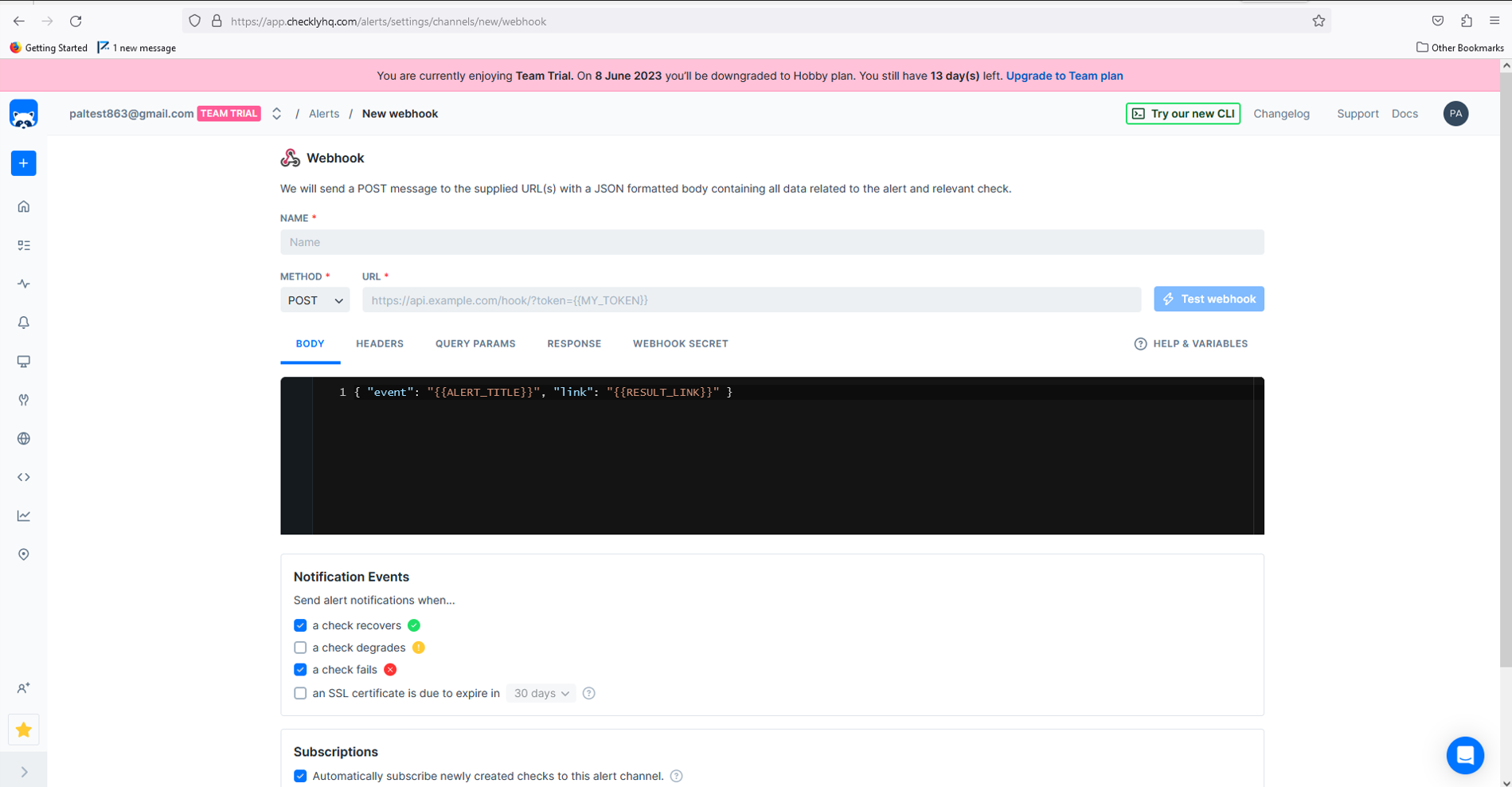This screenshot has height=787, width=1512.
Task: Enable 'a check degrades' notification
Action: click(x=300, y=648)
